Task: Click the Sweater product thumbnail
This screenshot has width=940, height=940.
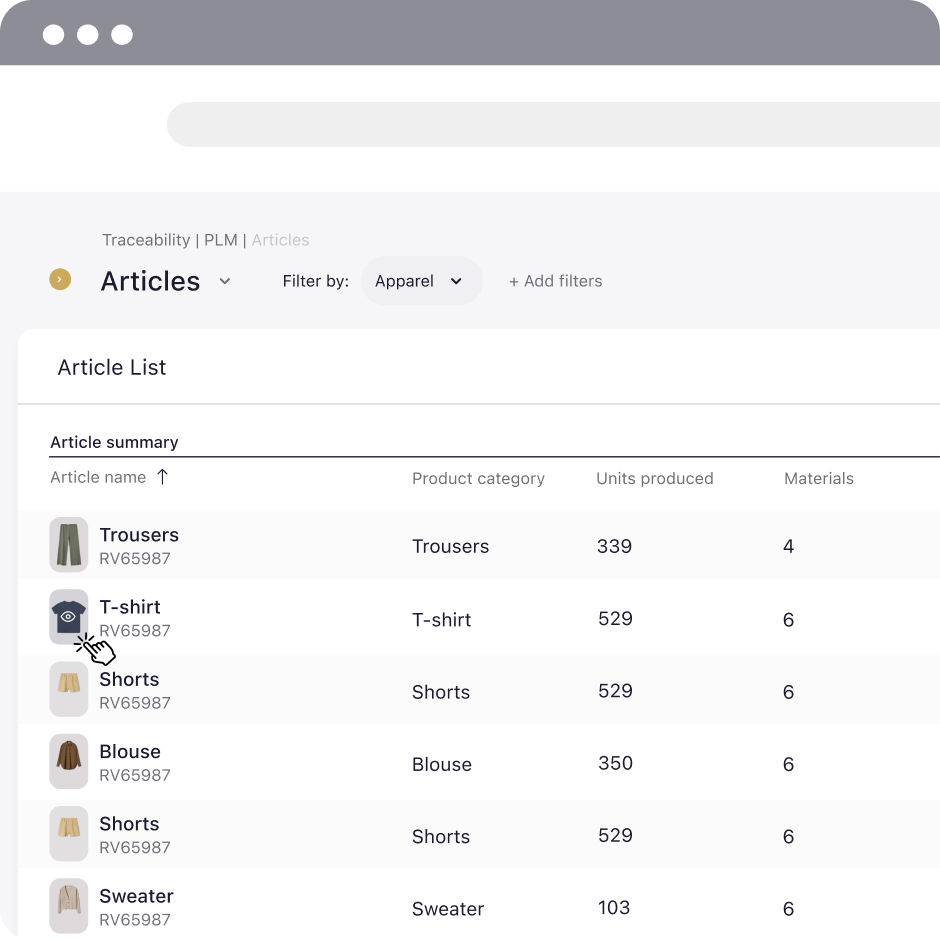Action: tap(68, 906)
